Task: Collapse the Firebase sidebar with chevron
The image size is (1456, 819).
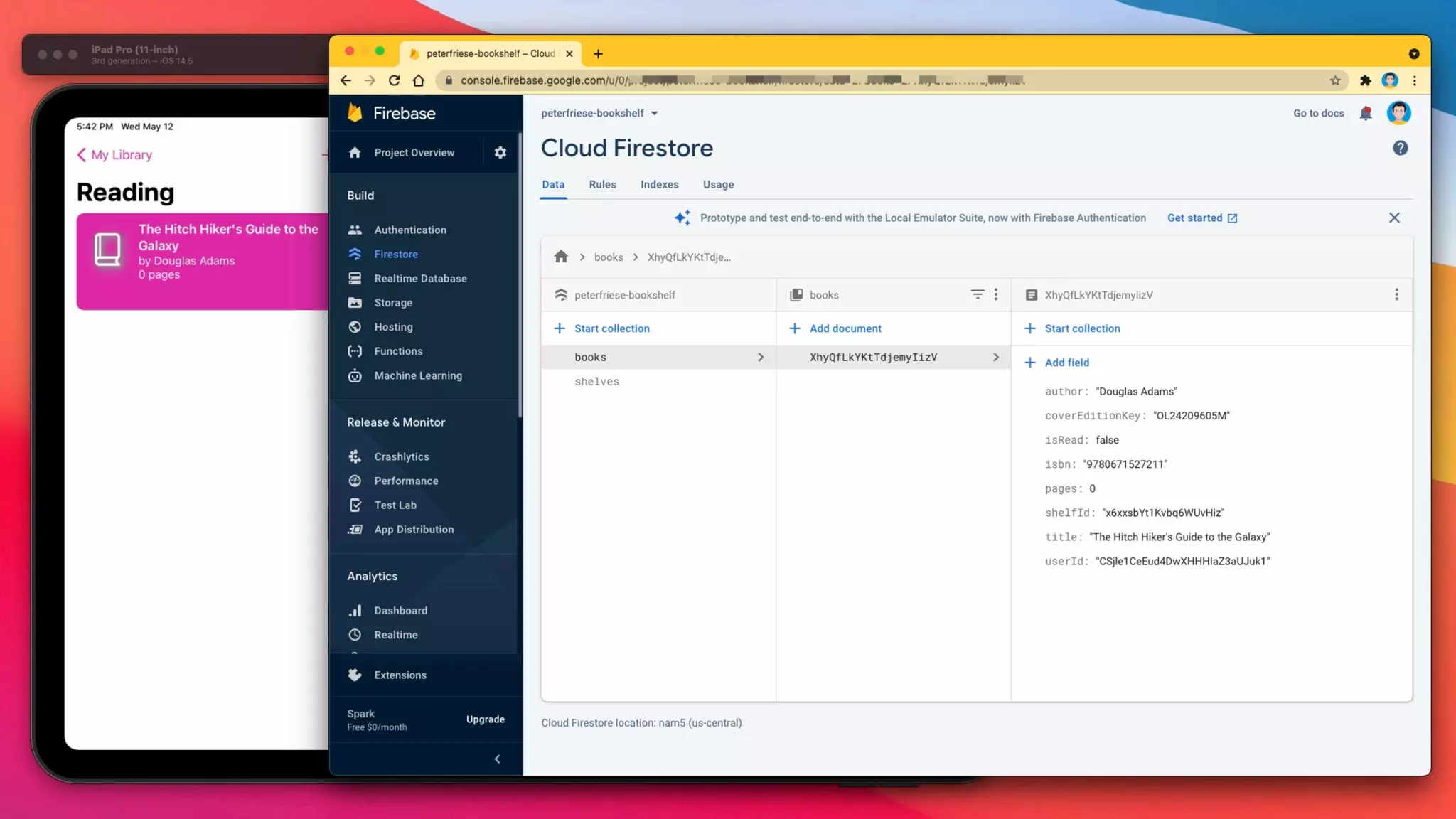Action: click(x=497, y=759)
